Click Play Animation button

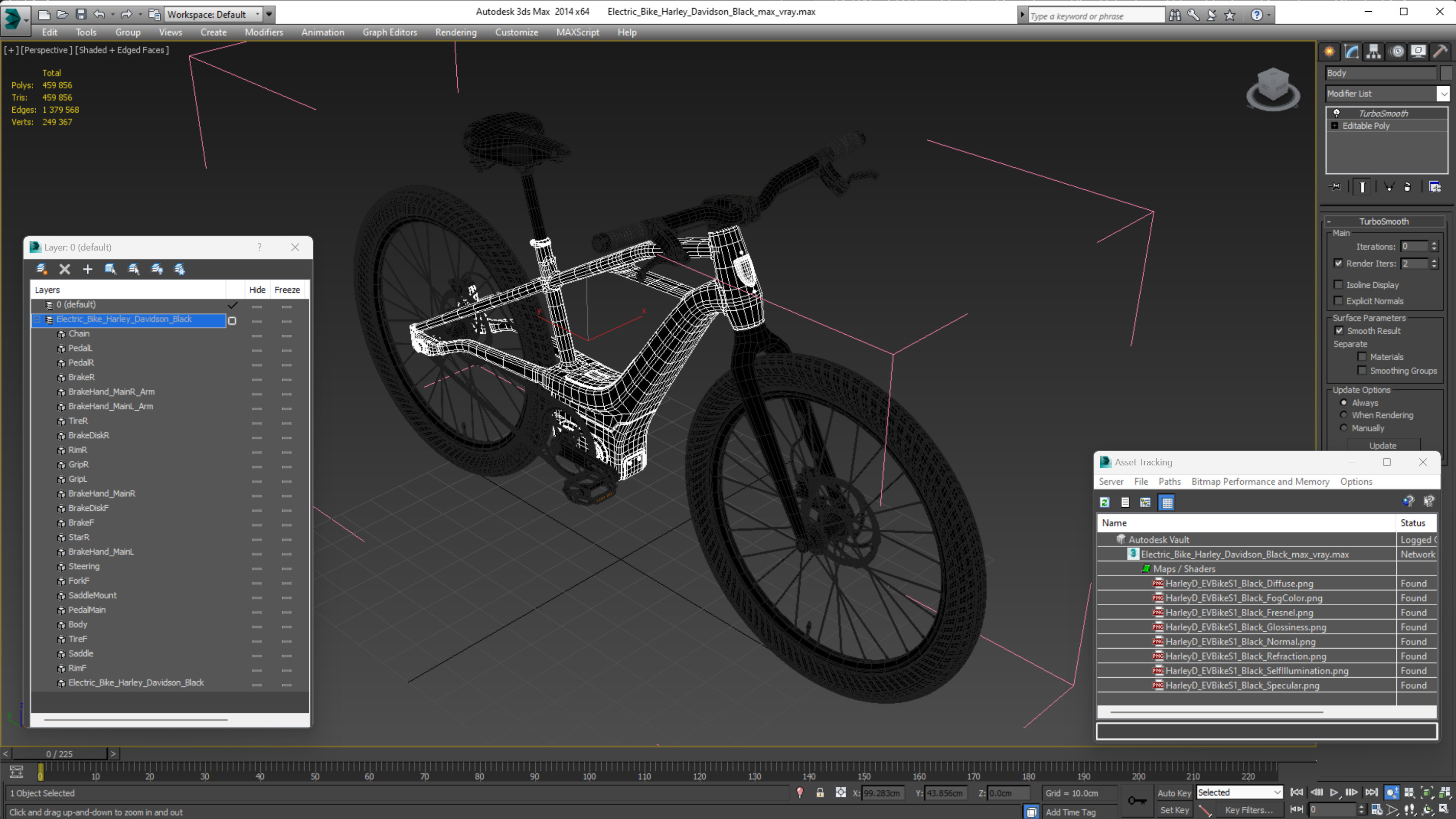[x=1334, y=792]
